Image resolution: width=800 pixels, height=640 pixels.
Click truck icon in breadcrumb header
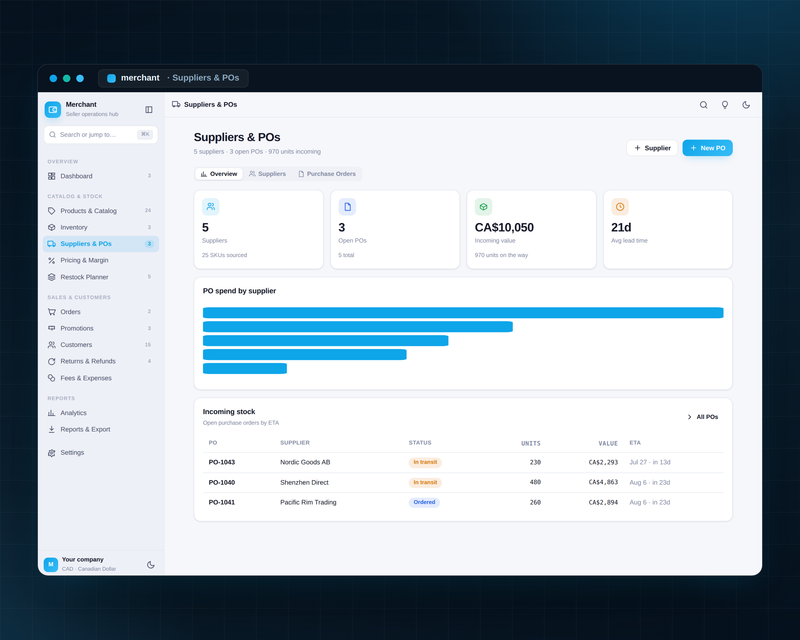point(176,104)
